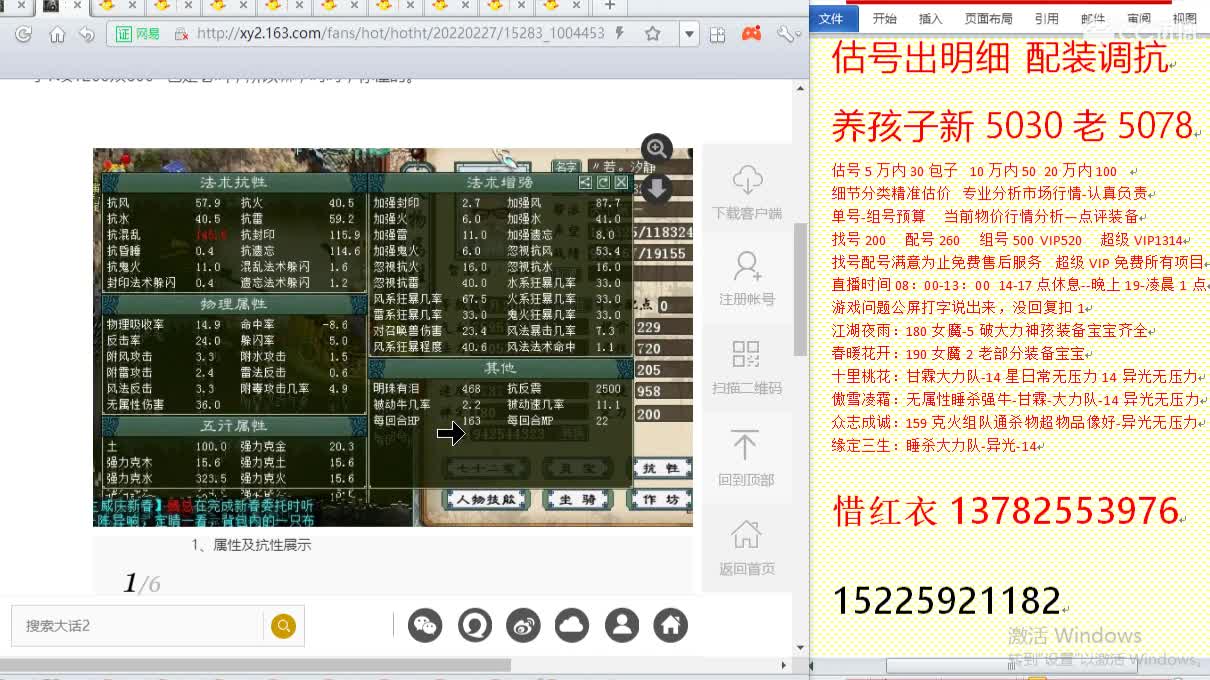Click the 搜索大话2 search field
Image resolution: width=1210 pixels, height=680 pixels.
[137, 626]
